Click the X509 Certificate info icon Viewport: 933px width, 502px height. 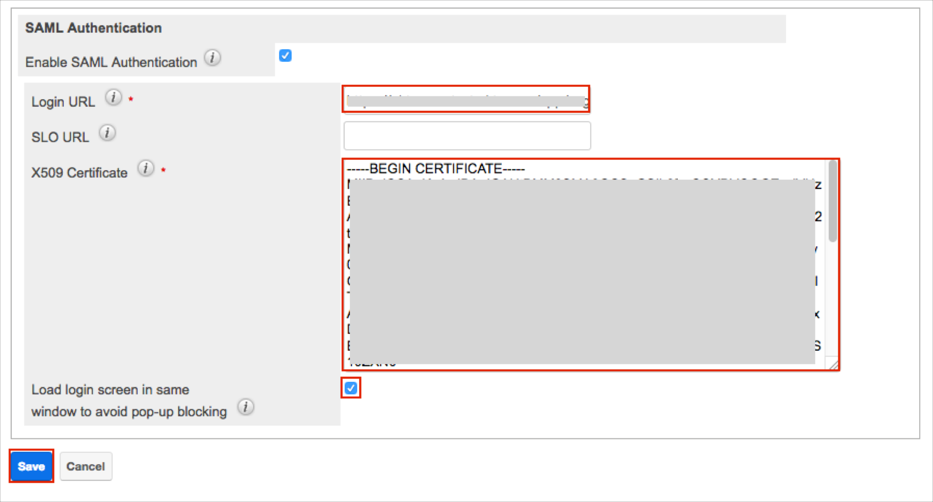click(x=146, y=169)
